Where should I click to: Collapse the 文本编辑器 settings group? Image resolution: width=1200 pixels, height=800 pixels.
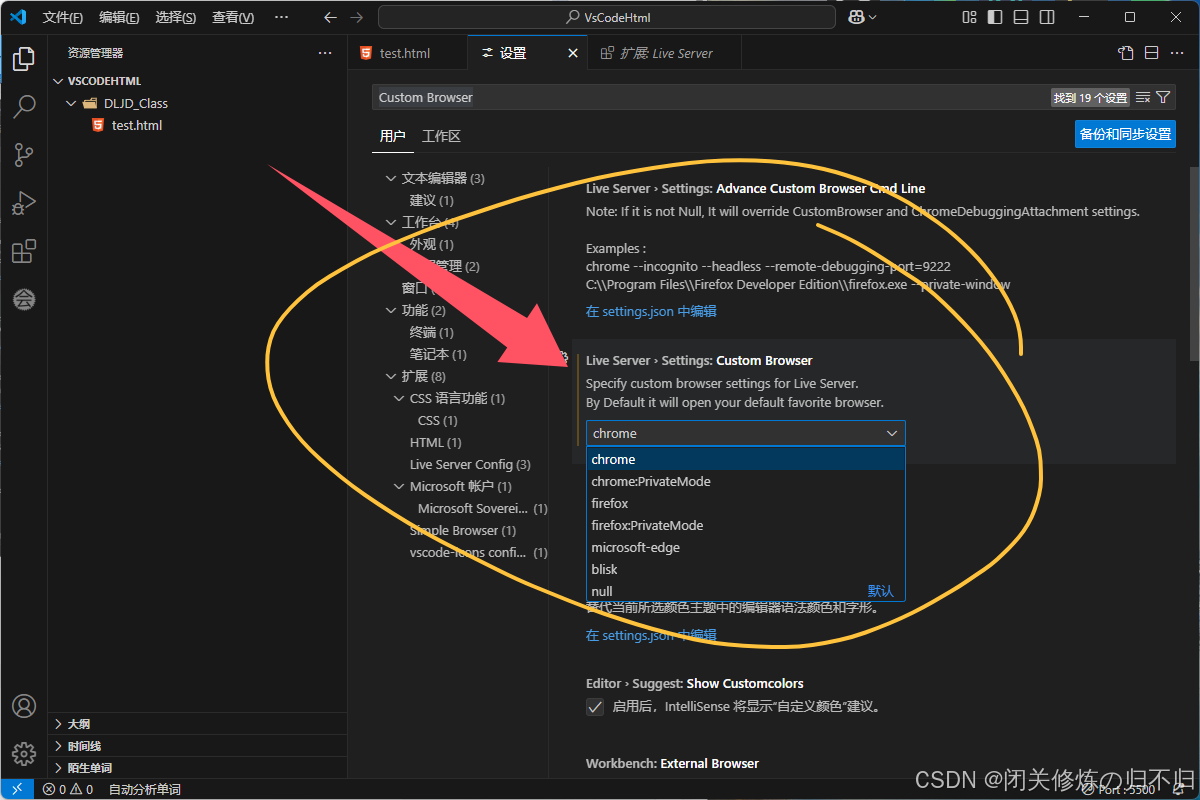(x=391, y=178)
